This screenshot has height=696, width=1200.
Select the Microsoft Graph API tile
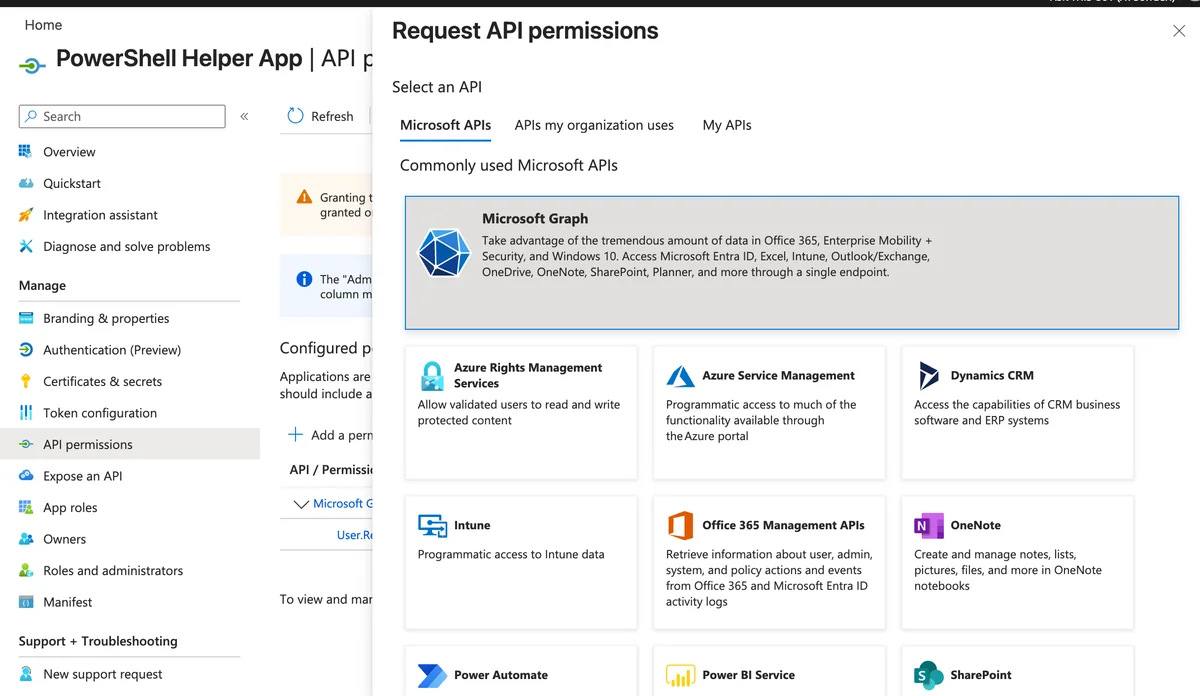coord(791,262)
